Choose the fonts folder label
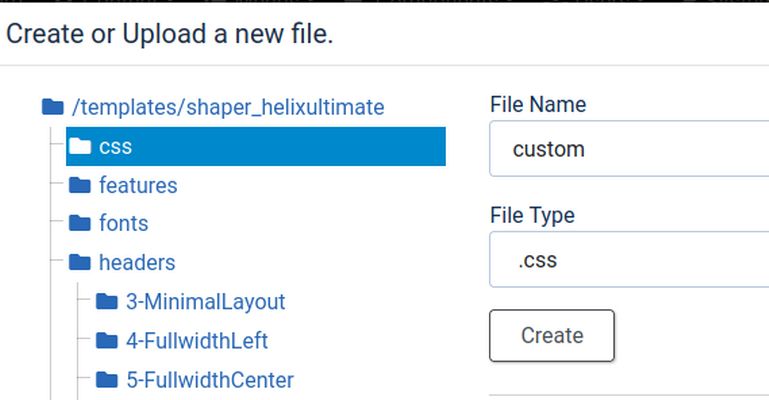Image resolution: width=769 pixels, height=400 pixels. point(123,223)
